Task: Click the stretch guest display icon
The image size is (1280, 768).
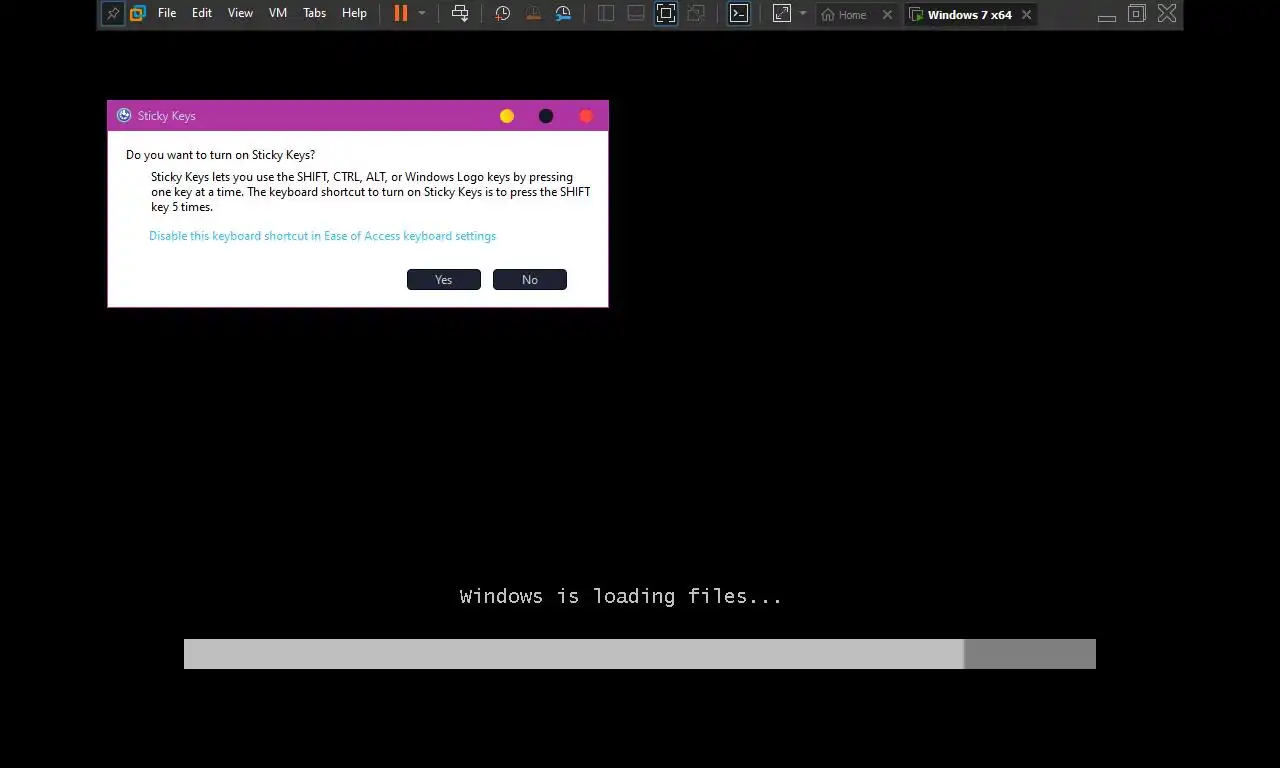Action: tap(782, 14)
